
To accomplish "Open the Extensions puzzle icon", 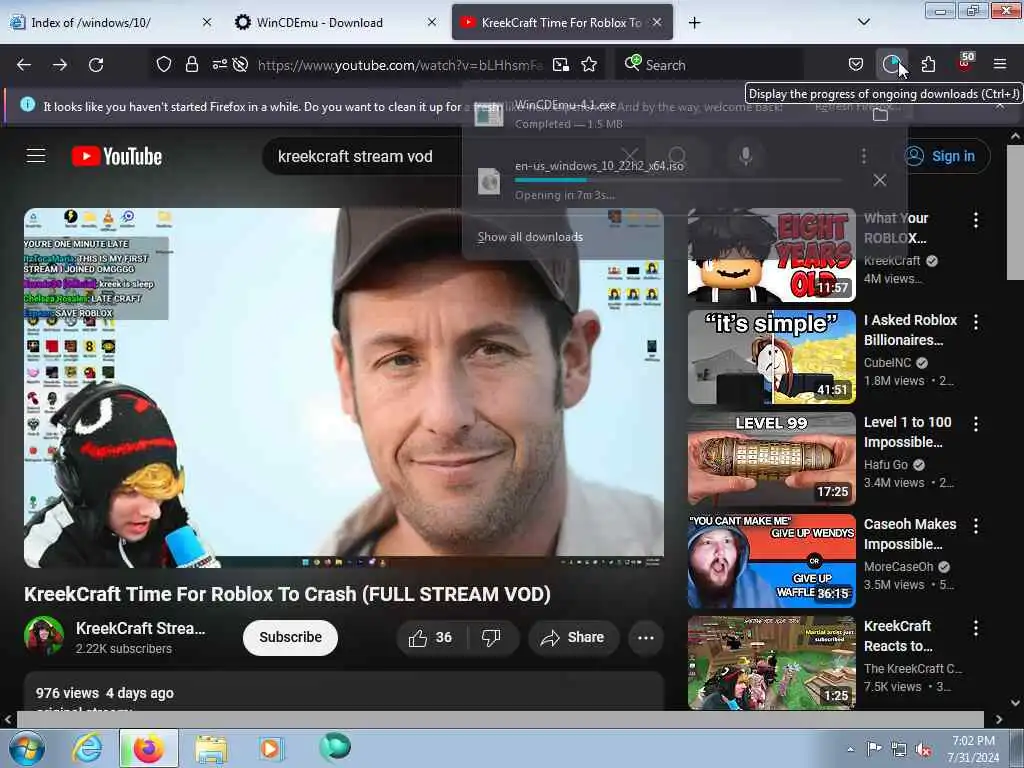I will tap(928, 64).
